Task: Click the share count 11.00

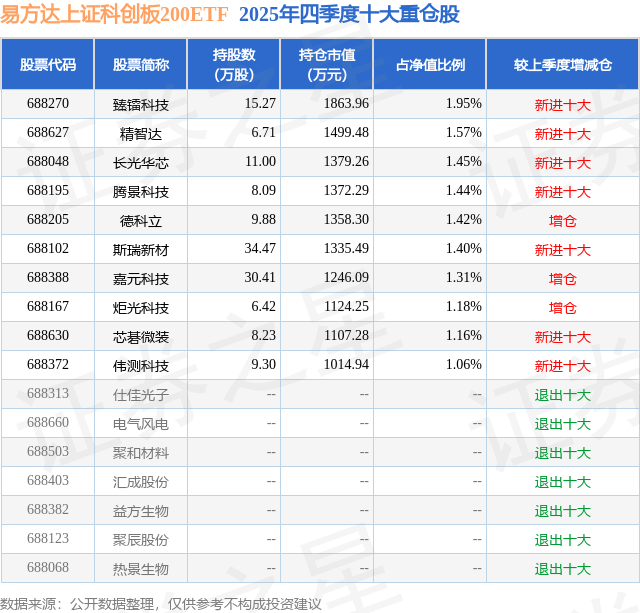Action: point(260,162)
